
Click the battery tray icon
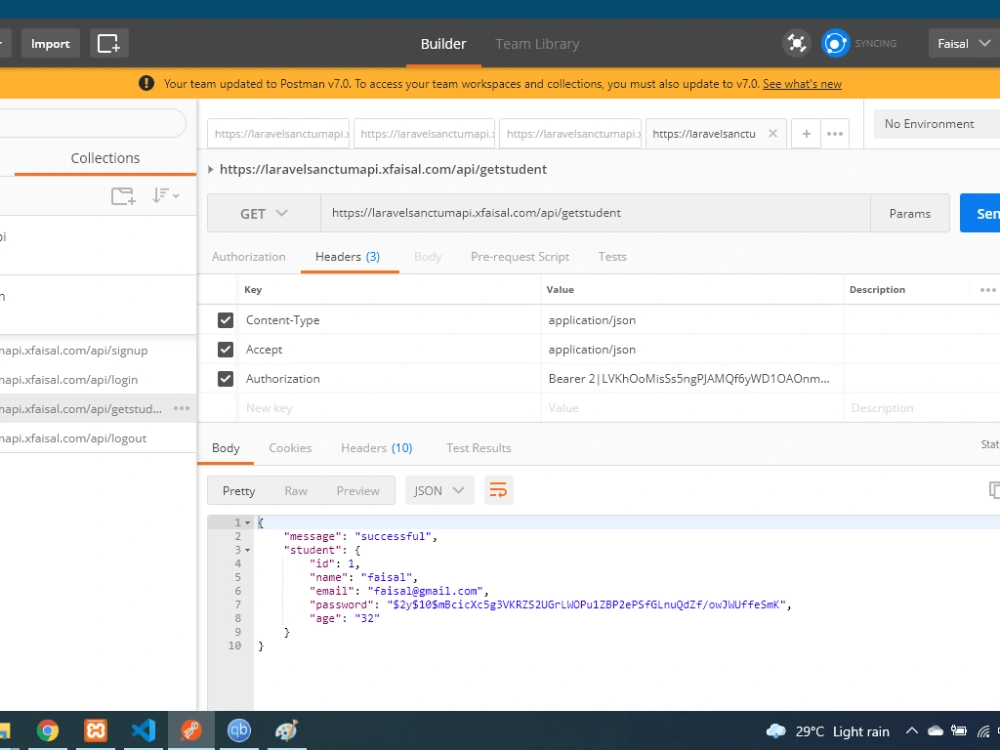(x=959, y=731)
